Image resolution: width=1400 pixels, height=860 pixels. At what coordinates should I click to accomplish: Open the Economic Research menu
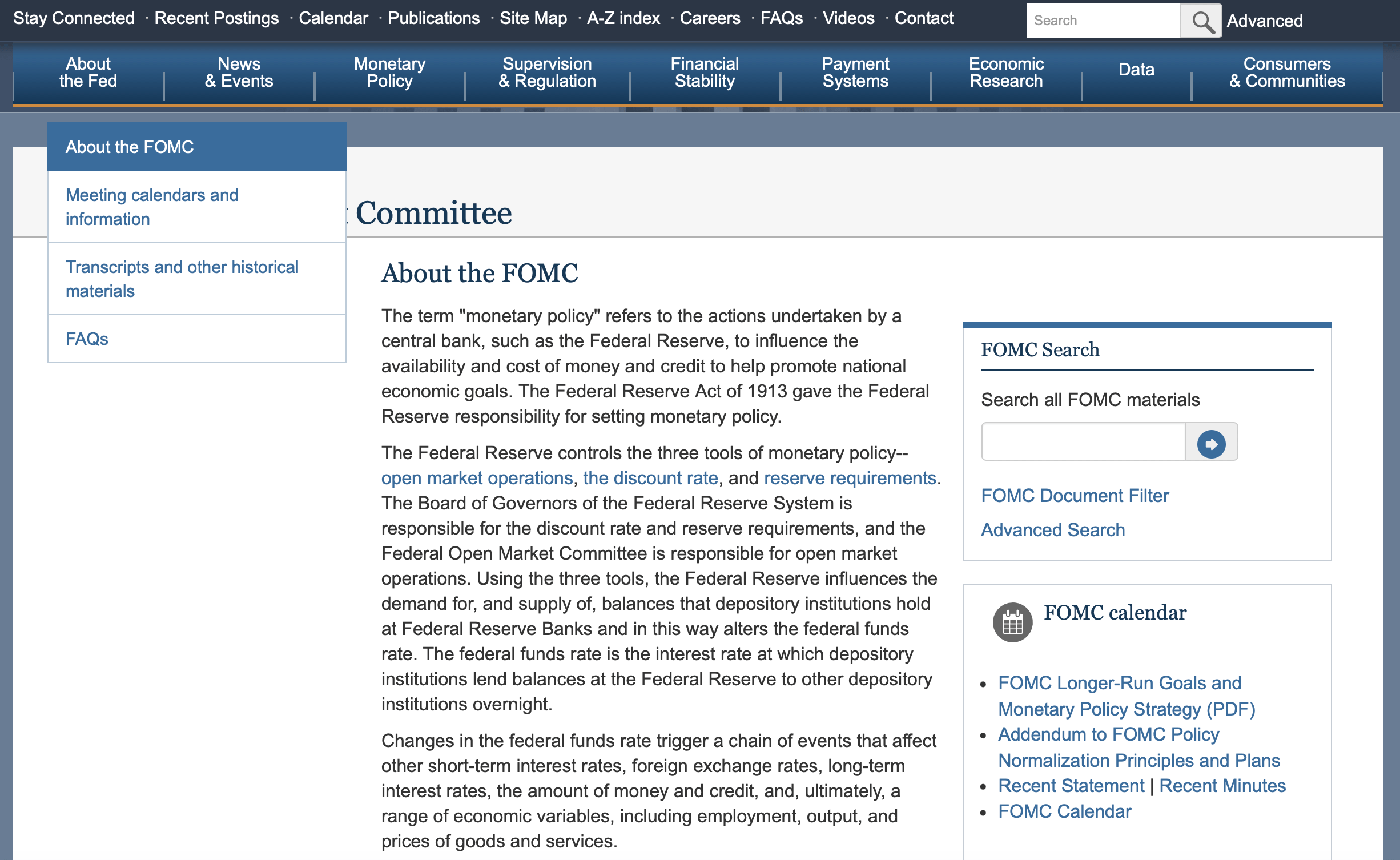tap(1005, 73)
